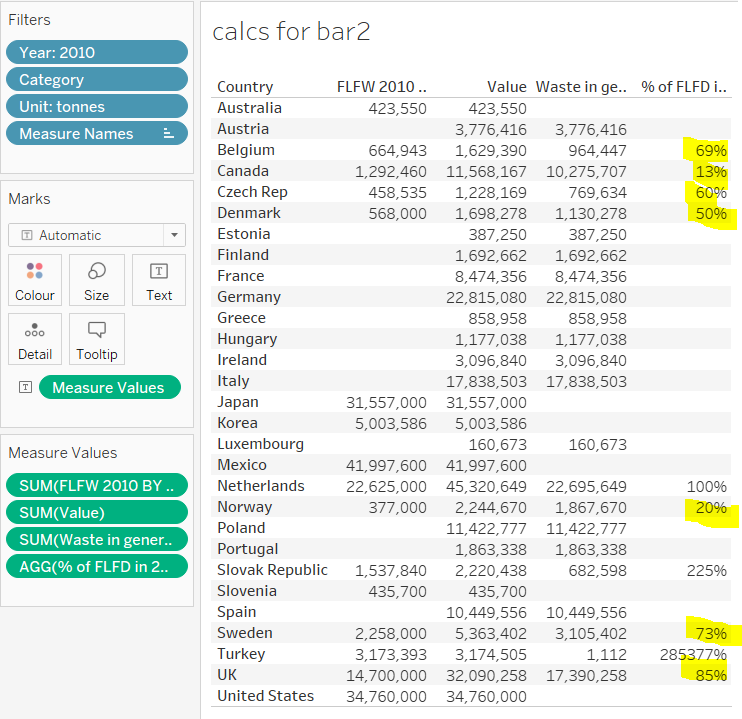Image resolution: width=742 pixels, height=719 pixels.
Task: Select the Measure Values pill on Marks card
Action: click(109, 388)
